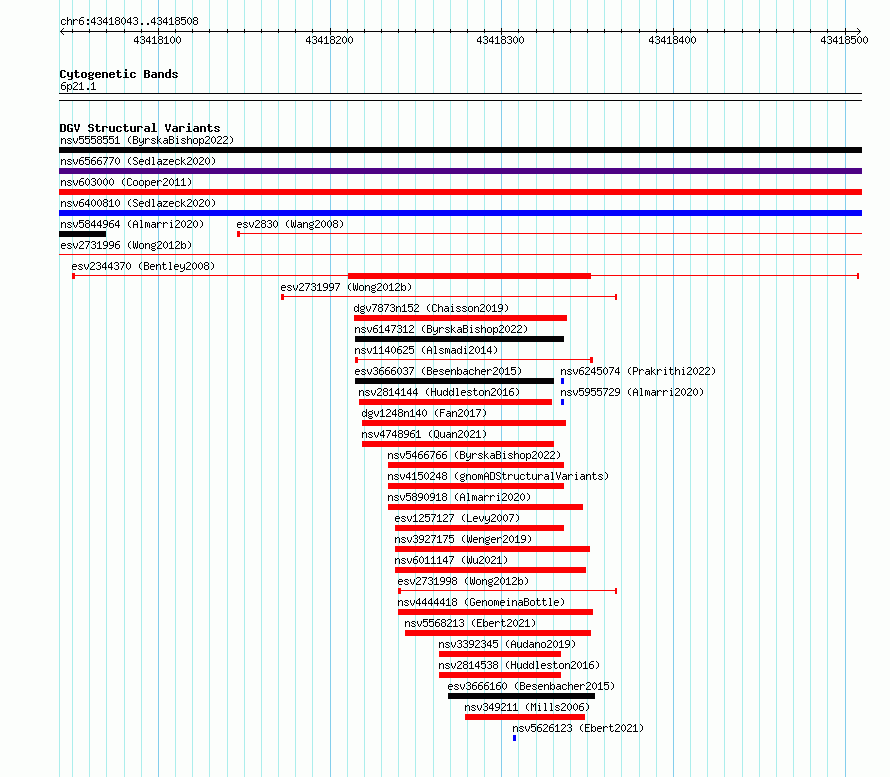Select dgv1248n140 (Fan2017) label
The height and width of the screenshot is (777, 890).
tap(424, 413)
